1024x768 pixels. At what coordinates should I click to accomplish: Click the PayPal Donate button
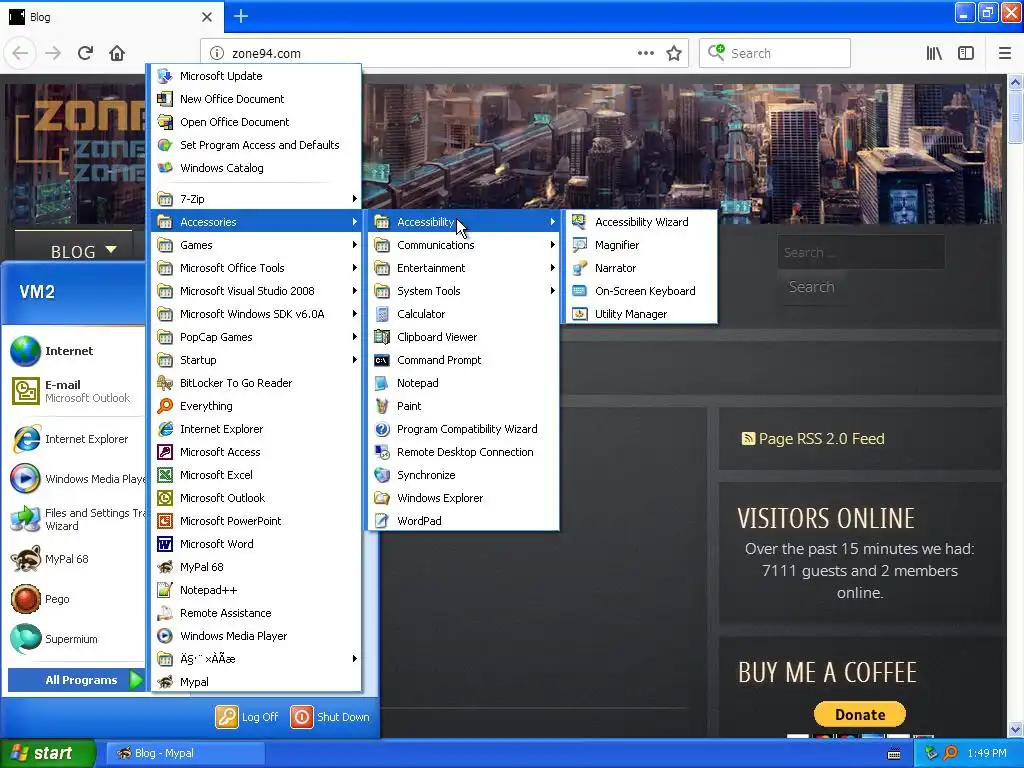click(x=859, y=714)
